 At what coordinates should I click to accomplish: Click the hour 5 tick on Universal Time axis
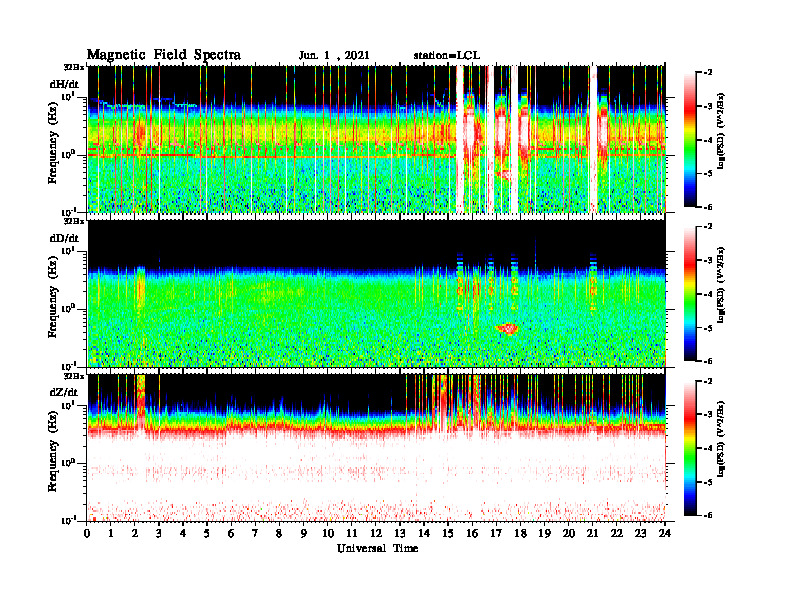click(x=207, y=534)
